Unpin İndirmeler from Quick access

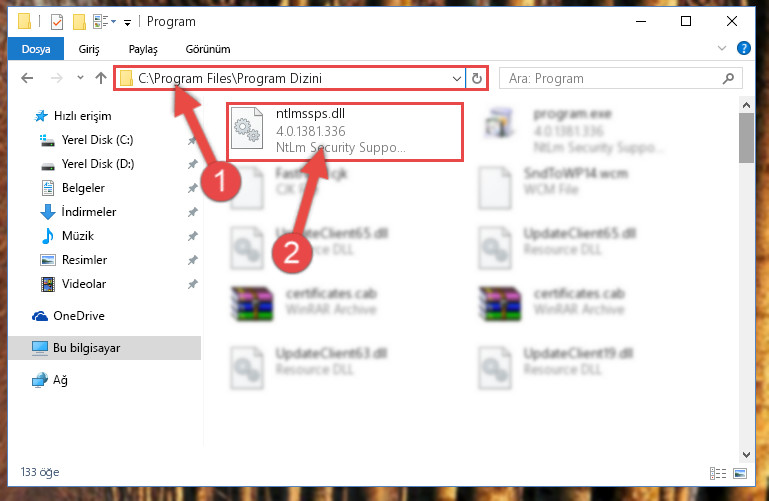pyautogui.click(x=193, y=212)
